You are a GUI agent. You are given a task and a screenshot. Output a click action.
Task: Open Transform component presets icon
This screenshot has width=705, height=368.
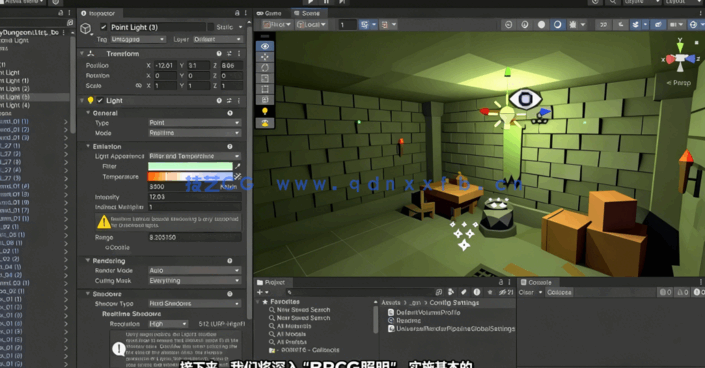229,54
